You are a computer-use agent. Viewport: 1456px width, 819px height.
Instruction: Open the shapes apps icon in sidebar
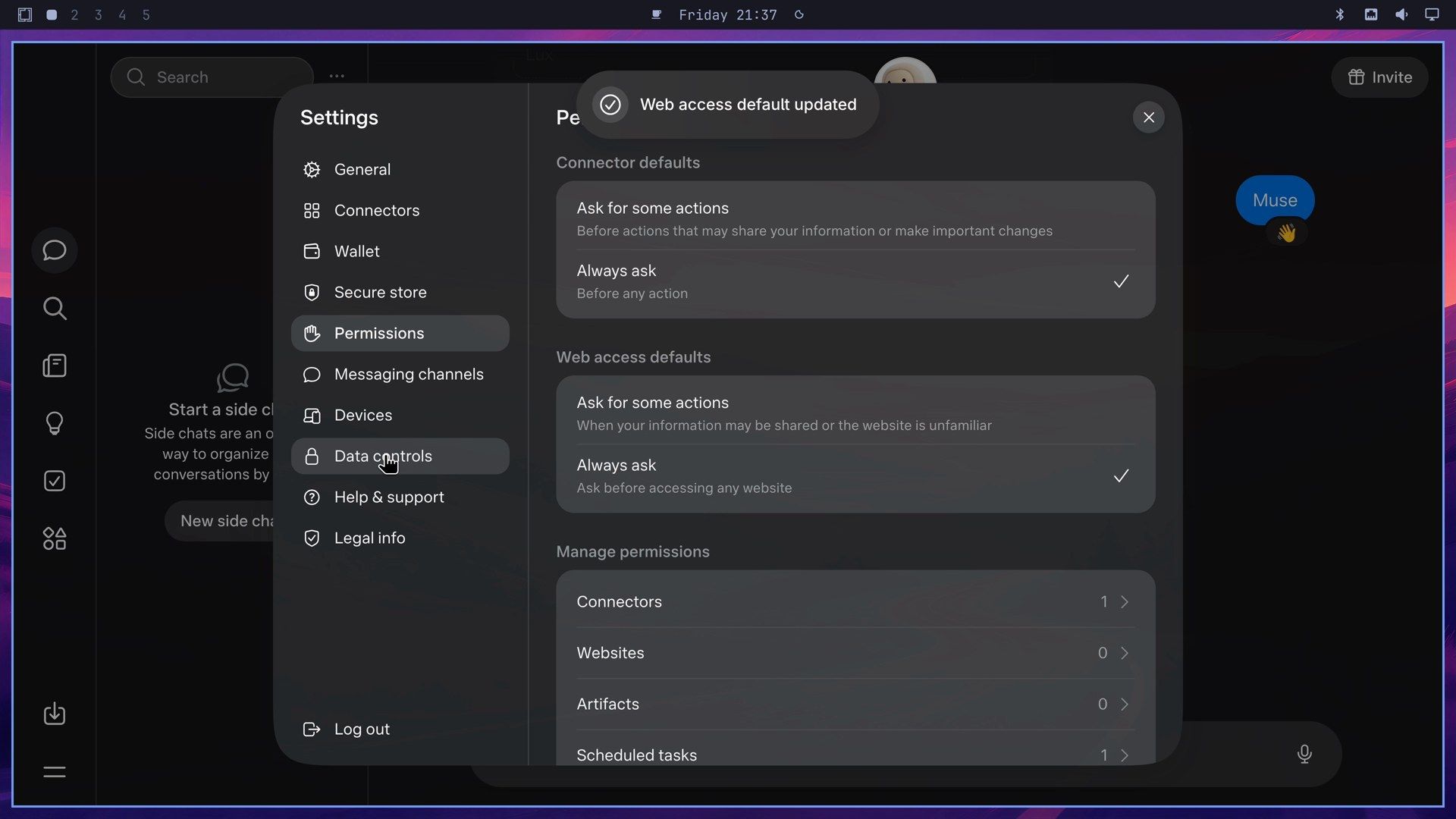(x=55, y=538)
